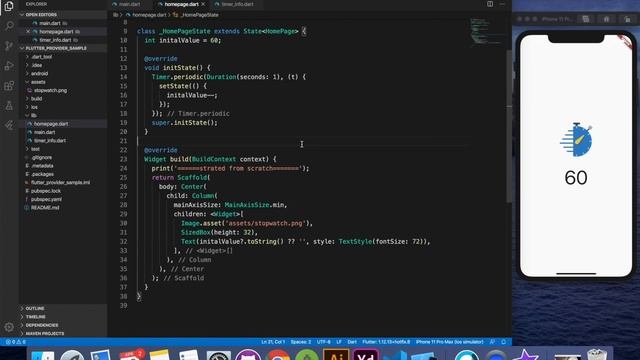Open Finder from the Dock
Viewport: 640px width, 360px height.
43,355
